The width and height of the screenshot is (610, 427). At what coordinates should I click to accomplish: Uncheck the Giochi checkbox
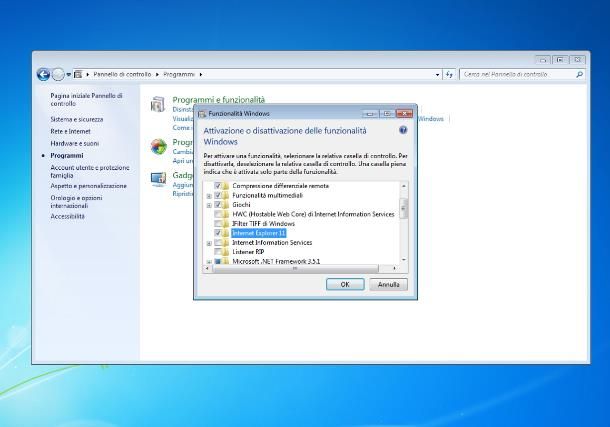[x=218, y=205]
